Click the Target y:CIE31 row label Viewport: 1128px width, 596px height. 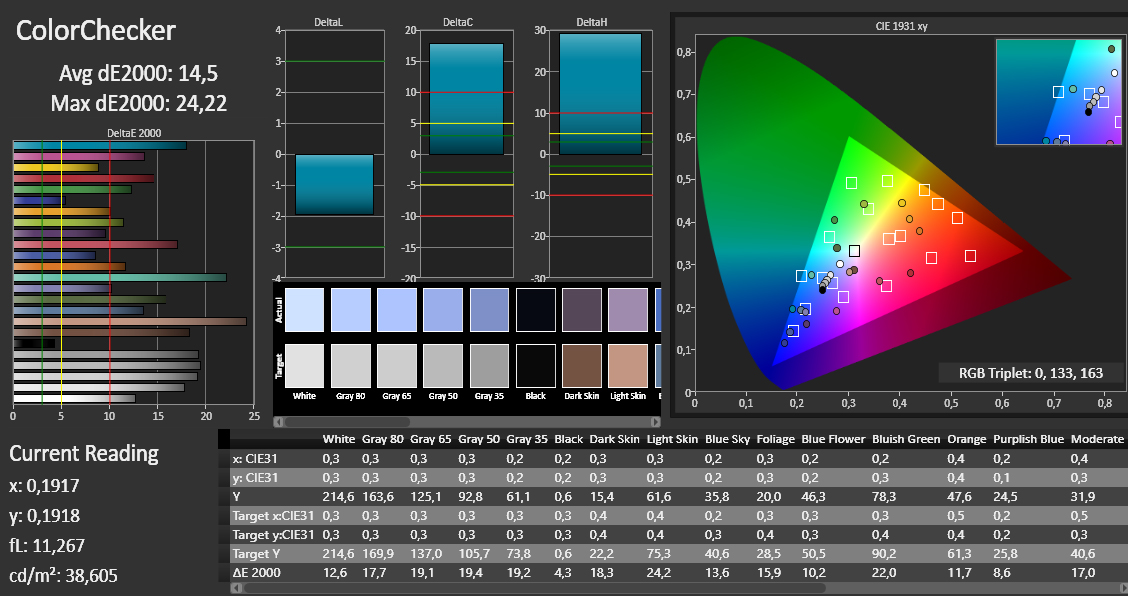tap(273, 535)
